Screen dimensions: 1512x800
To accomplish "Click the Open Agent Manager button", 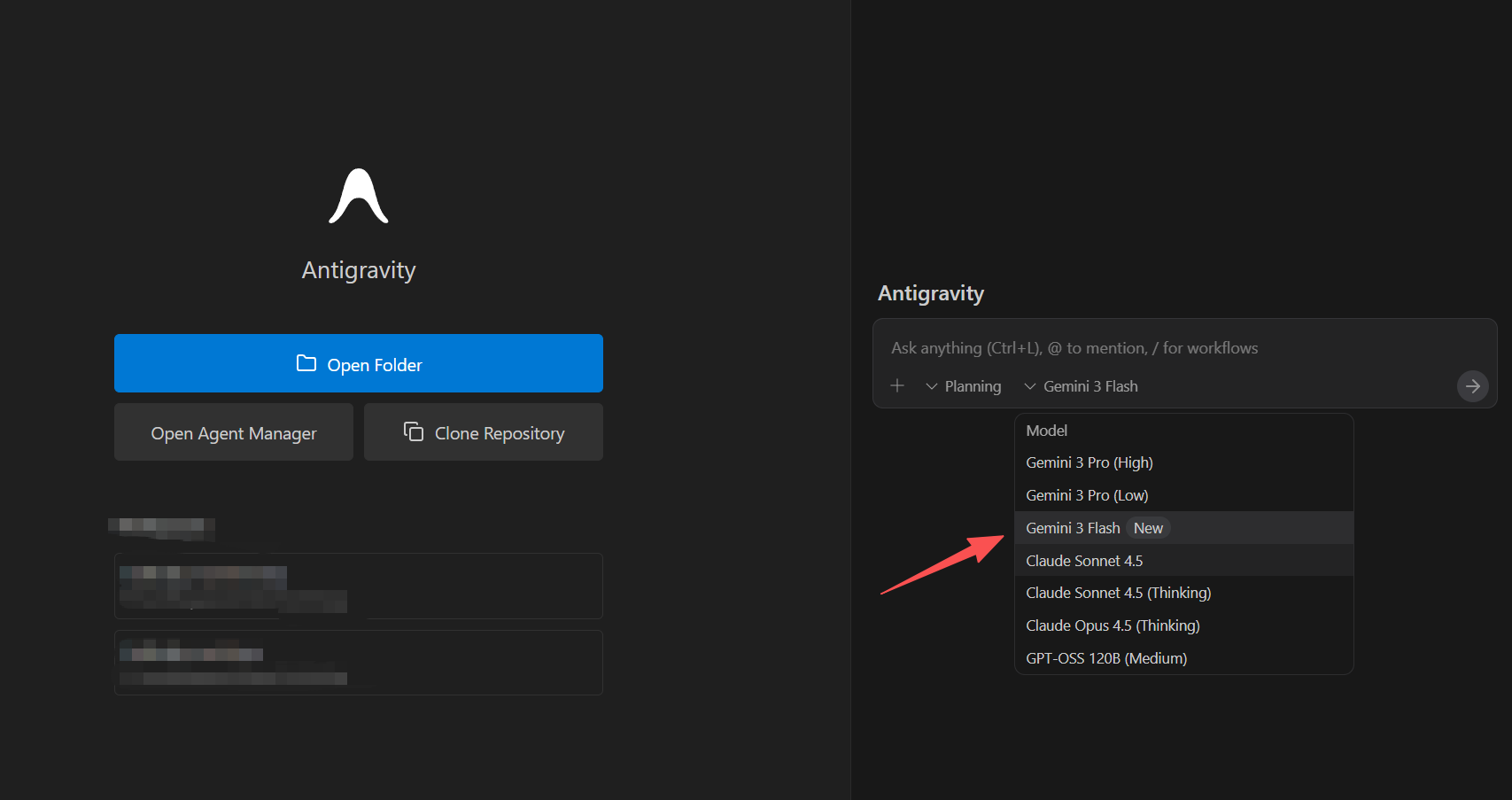I will 234,432.
